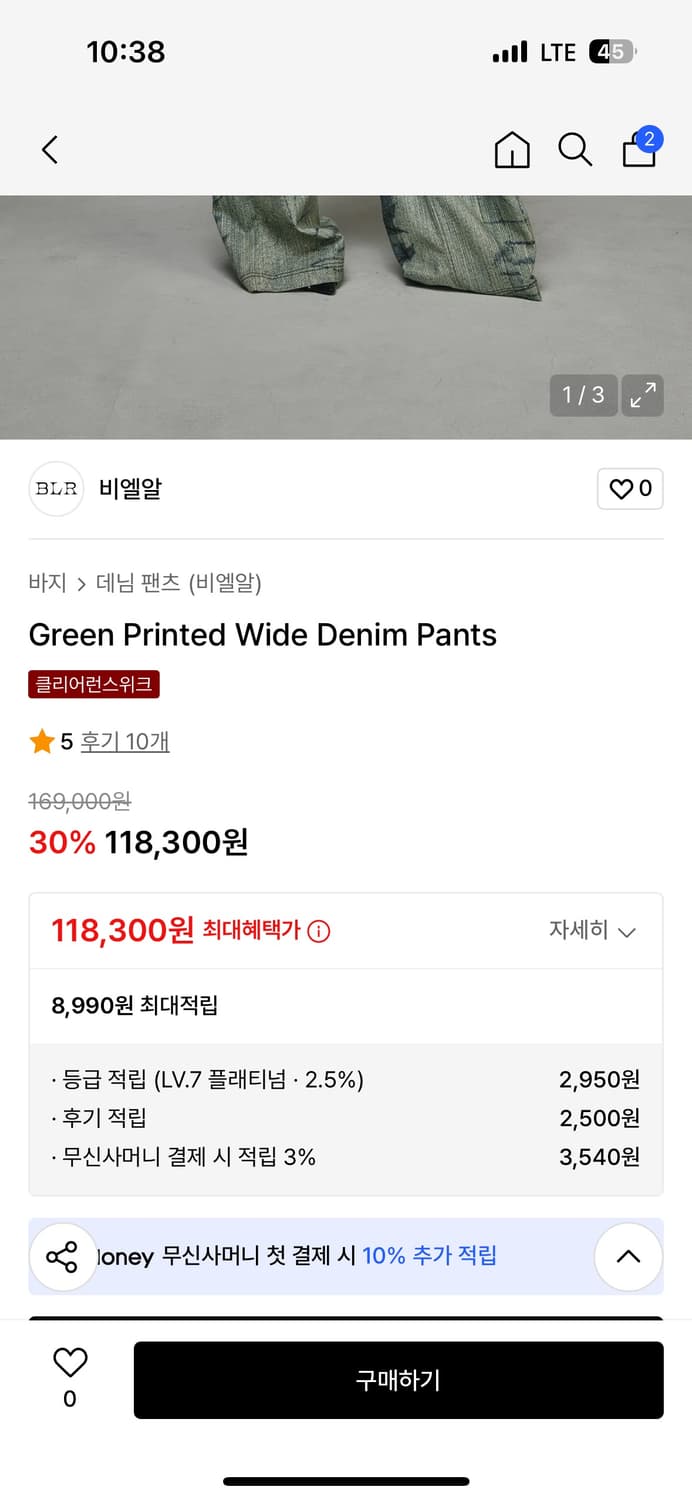This screenshot has width=692, height=1500.
Task: Tap the info icon next to 최대혜택가
Action: 318,929
